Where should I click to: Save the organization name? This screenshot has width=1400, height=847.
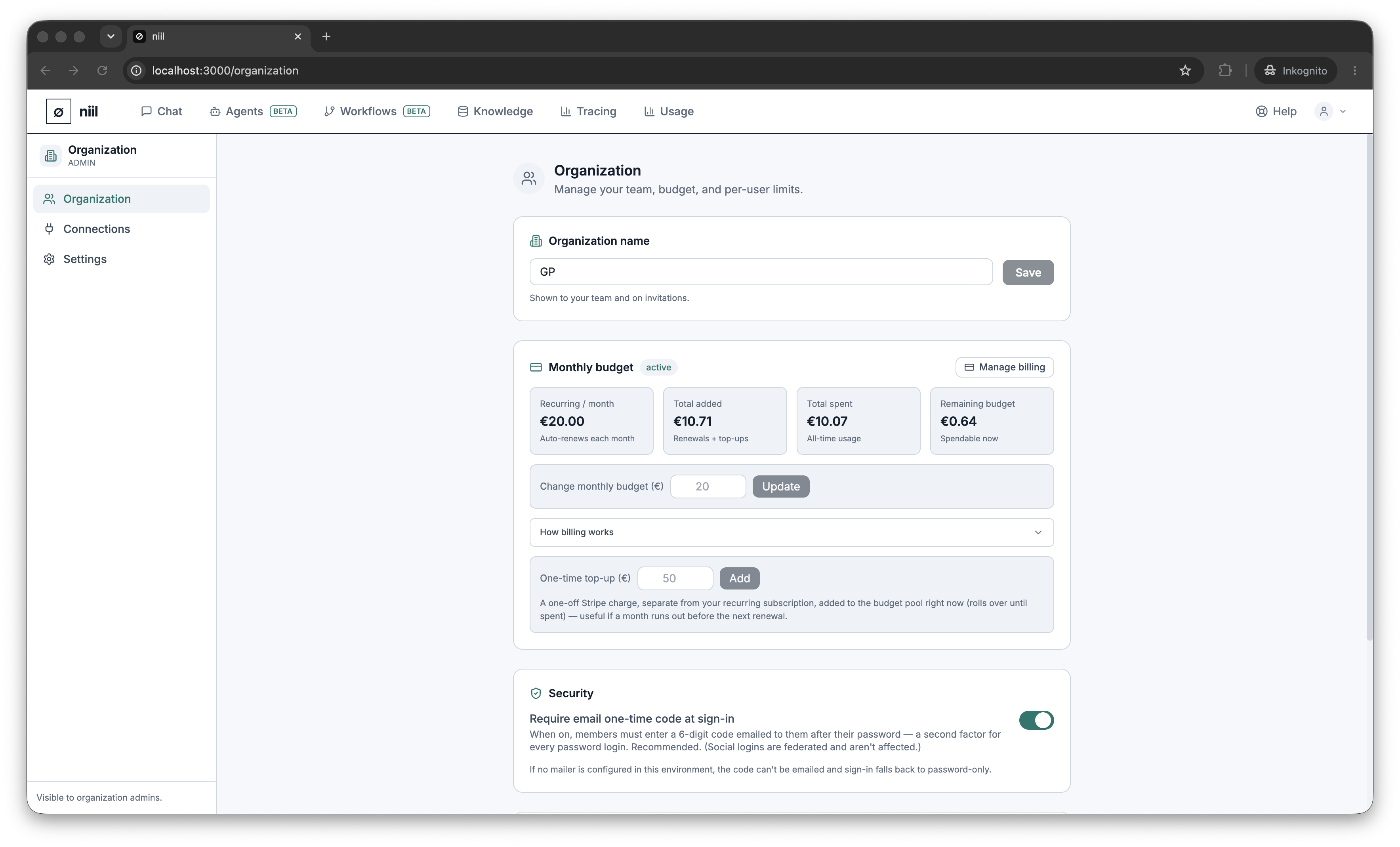click(x=1028, y=272)
